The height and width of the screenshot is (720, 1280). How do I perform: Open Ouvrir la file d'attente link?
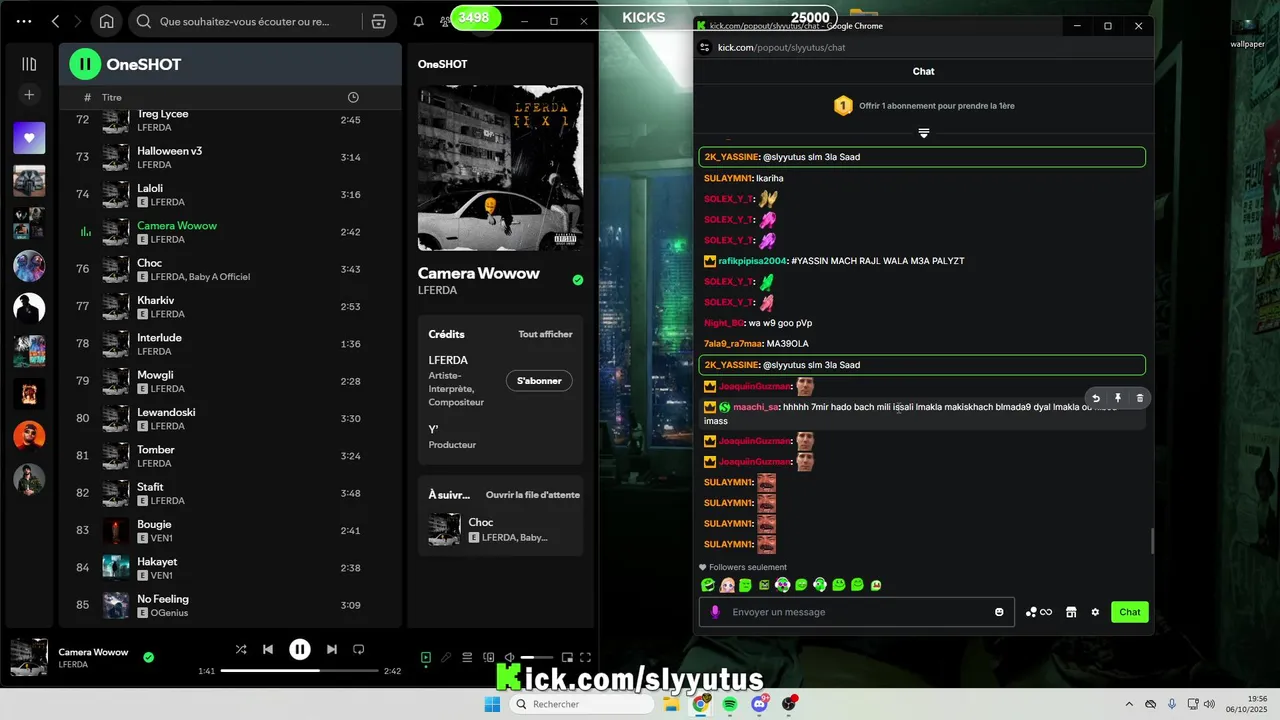533,495
